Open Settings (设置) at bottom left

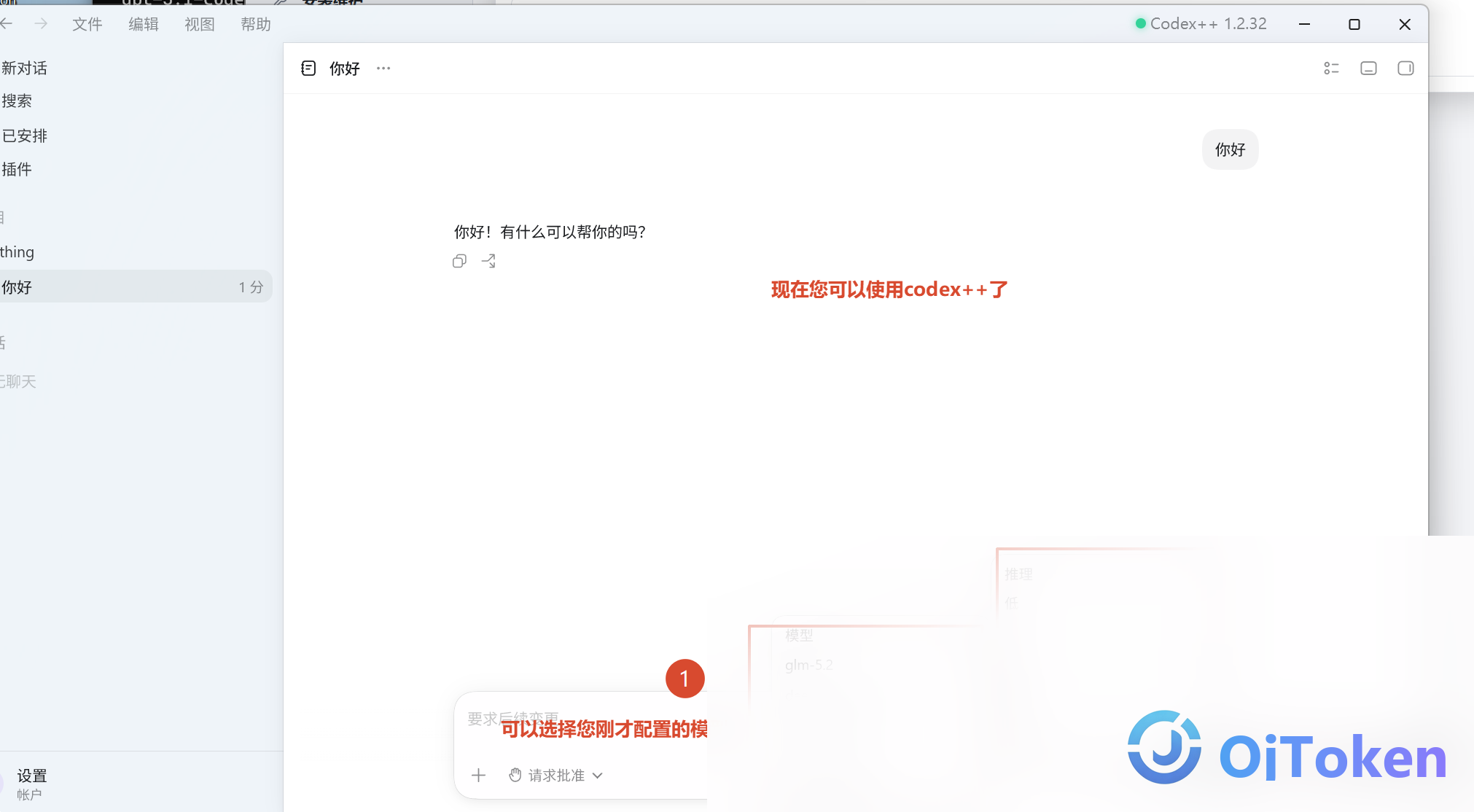pyautogui.click(x=32, y=776)
